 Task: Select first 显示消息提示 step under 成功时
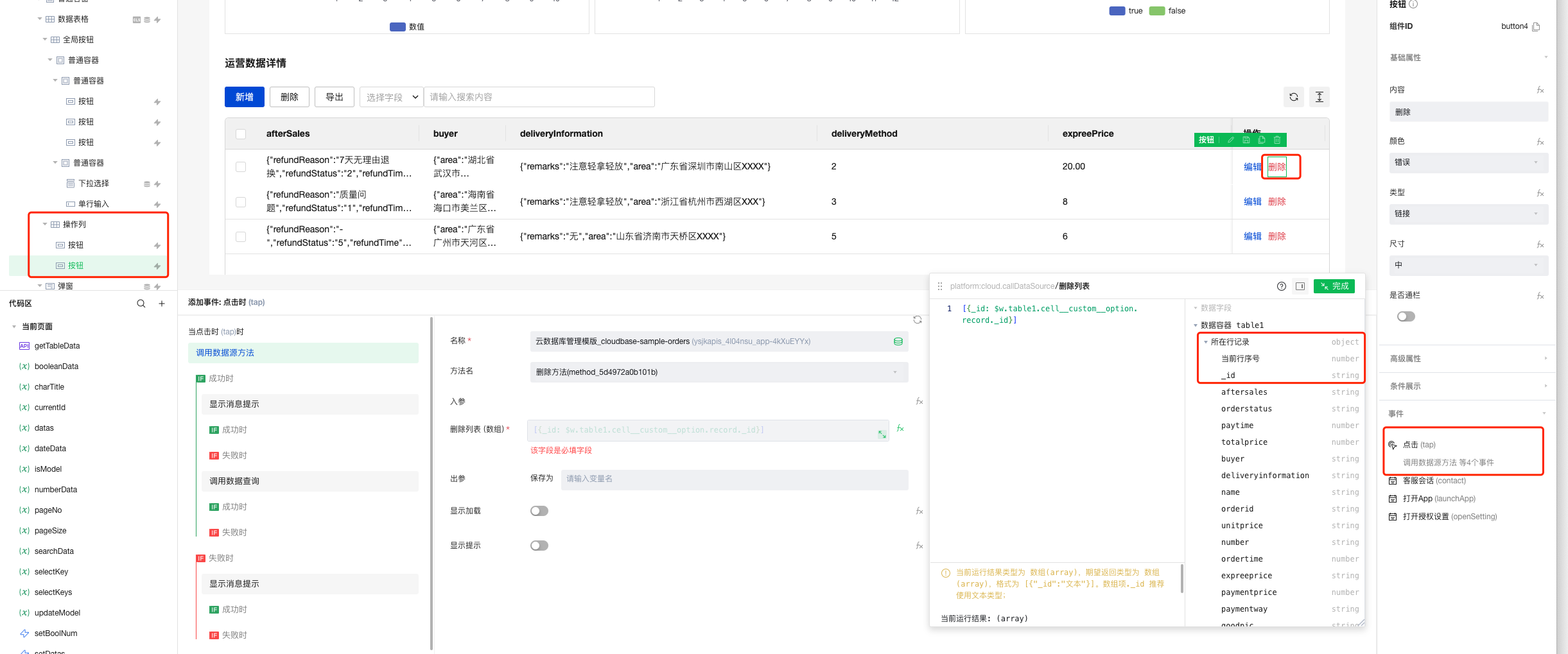(x=310, y=404)
